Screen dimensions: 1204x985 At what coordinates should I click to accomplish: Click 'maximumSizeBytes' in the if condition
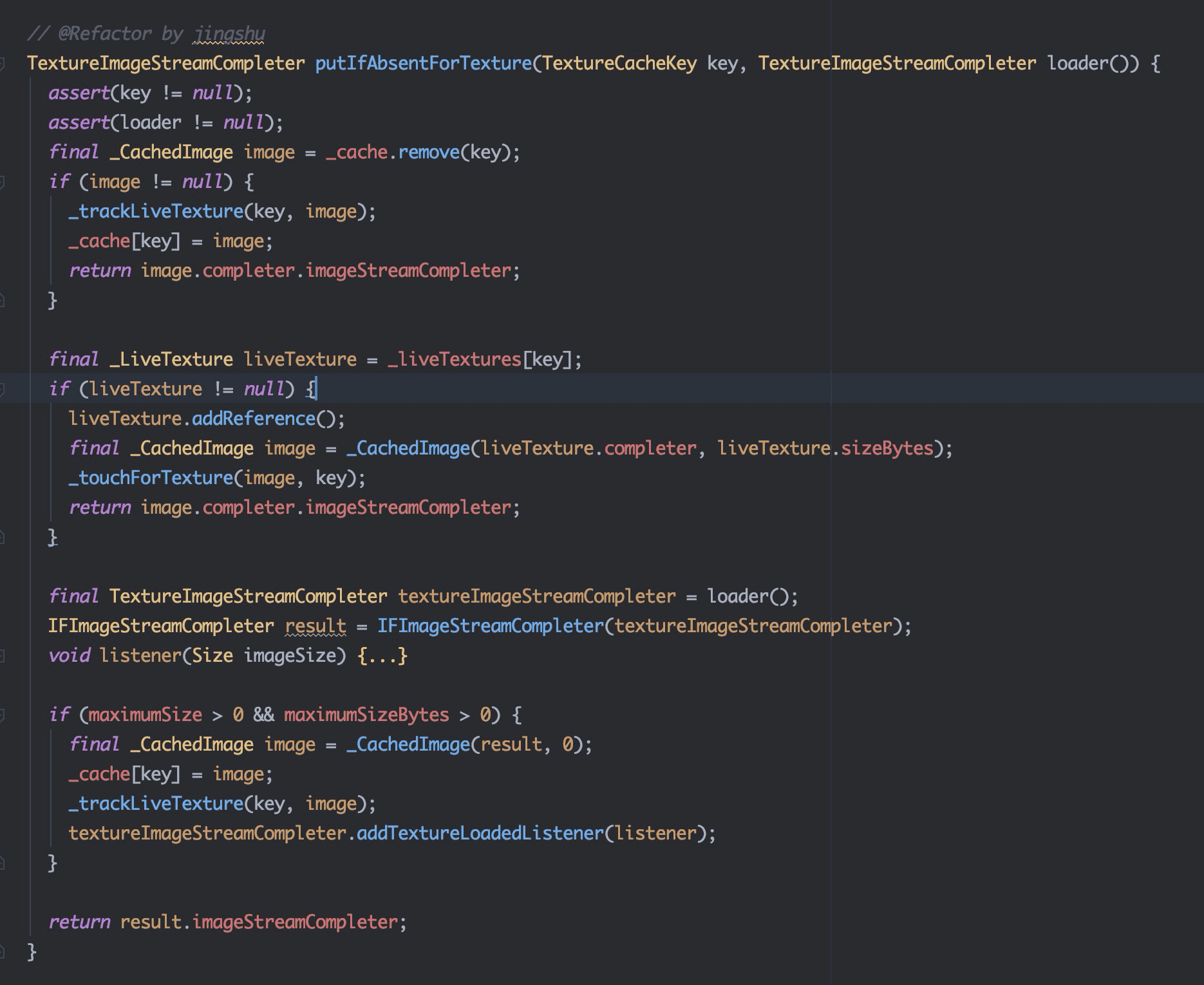[x=366, y=715]
